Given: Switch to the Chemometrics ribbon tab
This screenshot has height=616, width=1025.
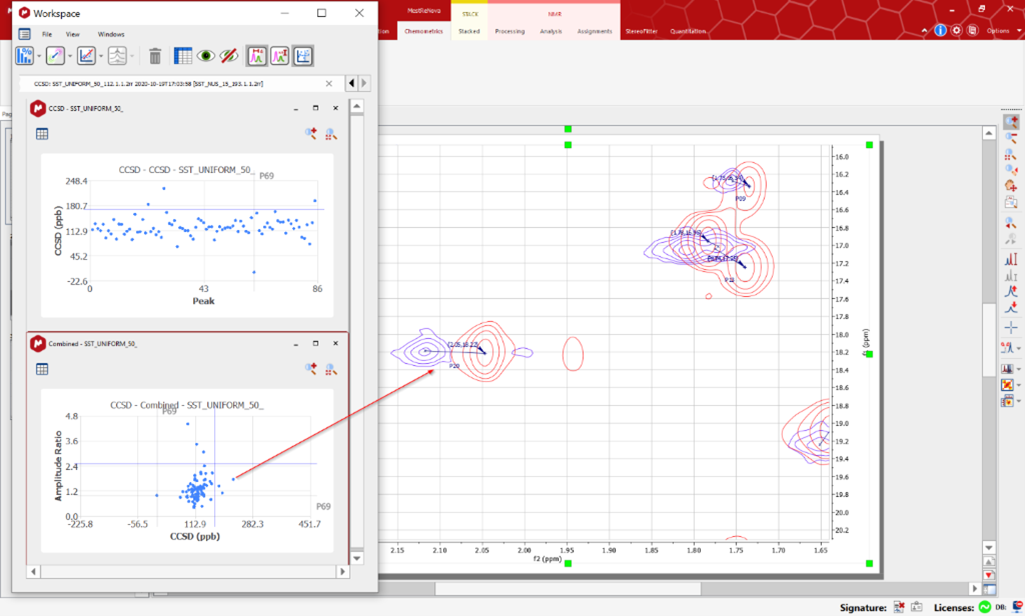Looking at the screenshot, I should [x=423, y=31].
